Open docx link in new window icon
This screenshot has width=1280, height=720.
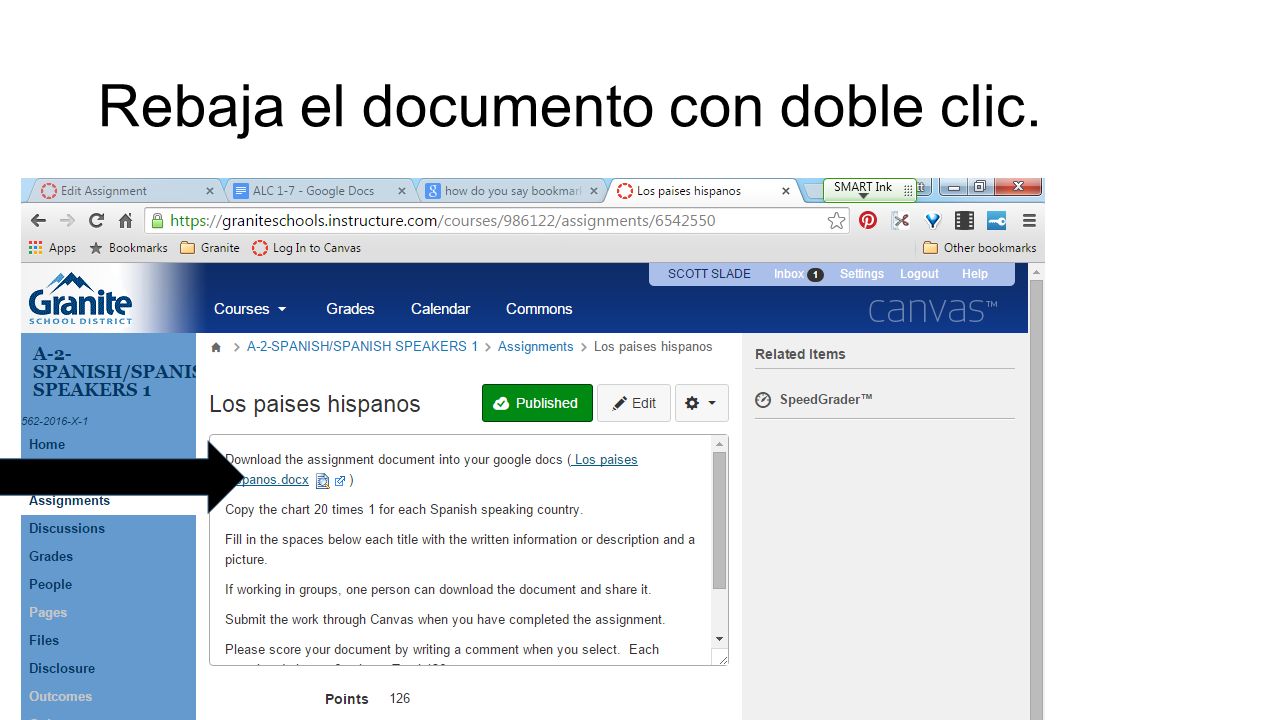340,481
